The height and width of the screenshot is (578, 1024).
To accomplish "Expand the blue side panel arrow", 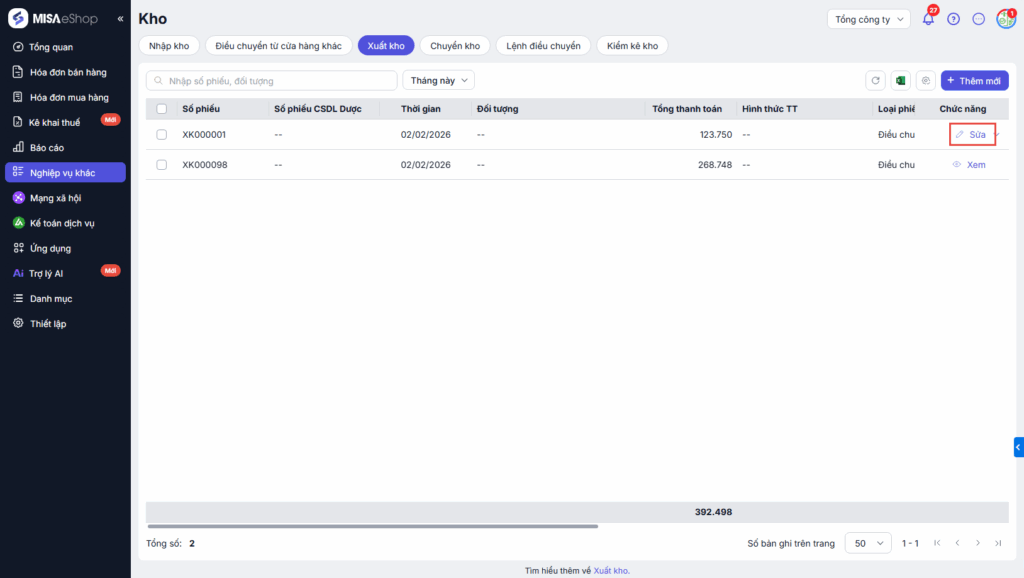I will pyautogui.click(x=1019, y=447).
